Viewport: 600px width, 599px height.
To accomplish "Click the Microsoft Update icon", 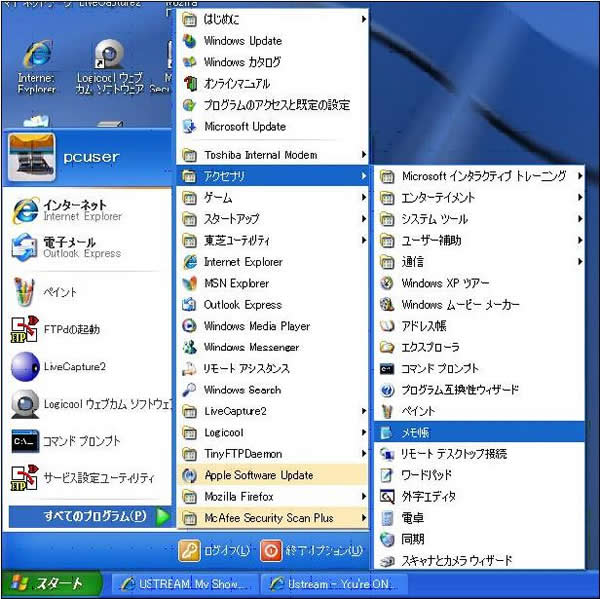I will tap(189, 126).
